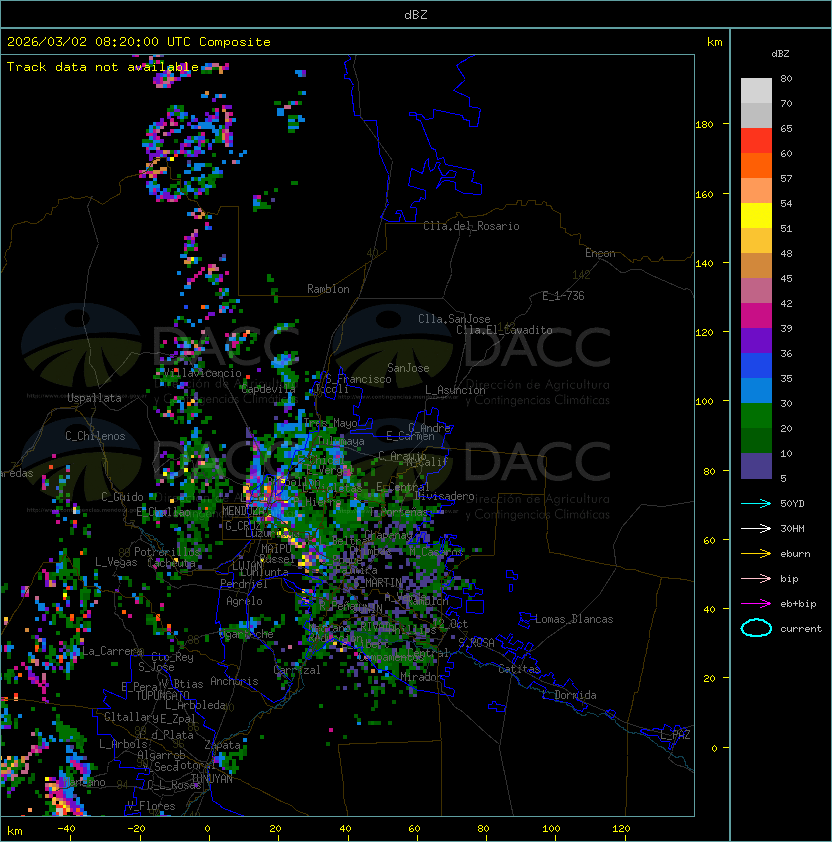Click the bip pink arrow legend icon
Image resolution: width=832 pixels, height=842 pixels.
[x=756, y=579]
